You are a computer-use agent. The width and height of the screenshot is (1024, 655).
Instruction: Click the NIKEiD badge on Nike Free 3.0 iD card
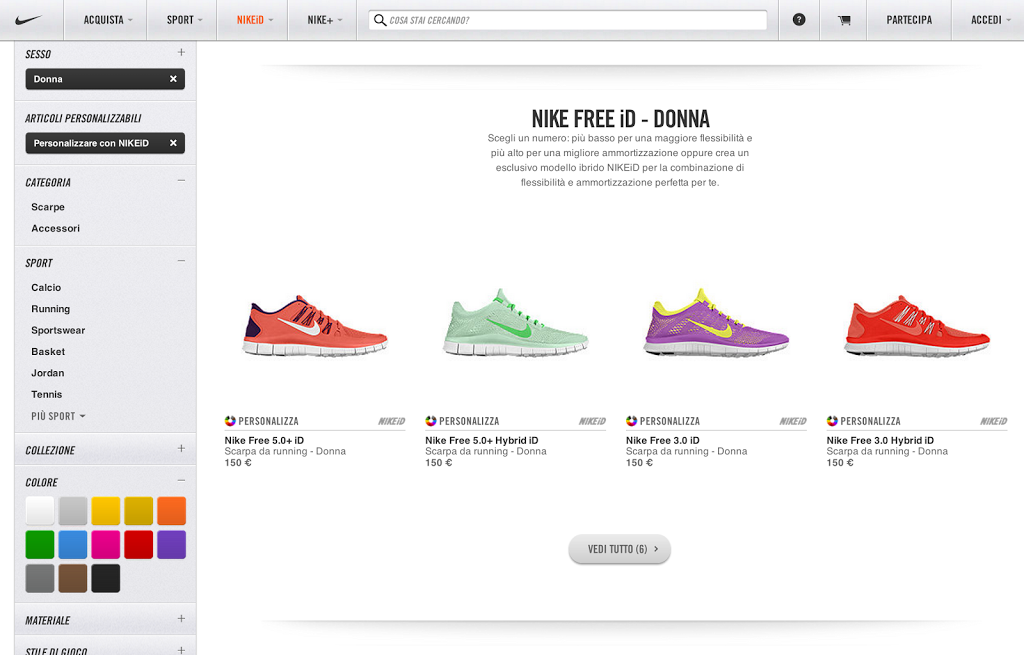[x=793, y=421]
